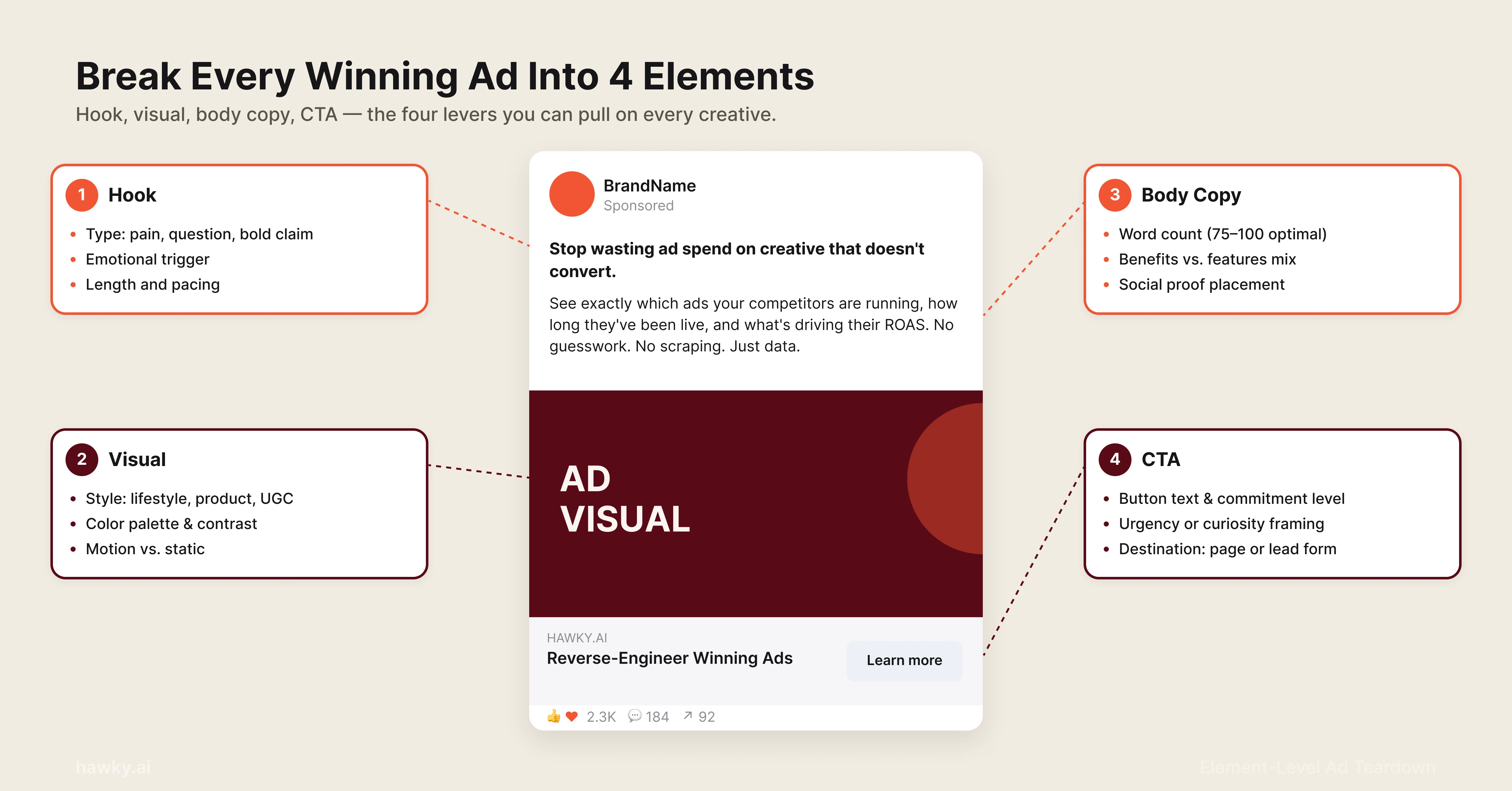Click the Learn more button
The image size is (1512, 791).
coord(904,660)
